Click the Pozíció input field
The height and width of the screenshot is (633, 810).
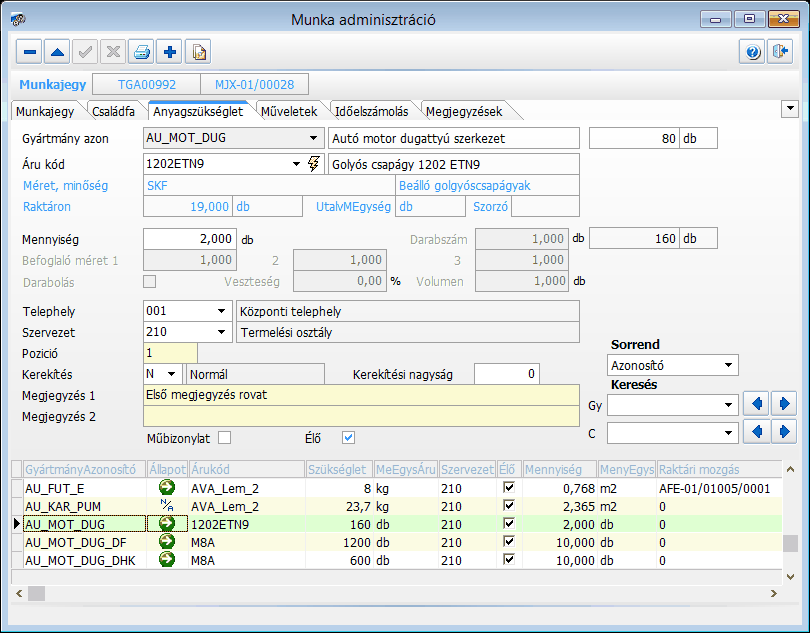click(x=170, y=353)
